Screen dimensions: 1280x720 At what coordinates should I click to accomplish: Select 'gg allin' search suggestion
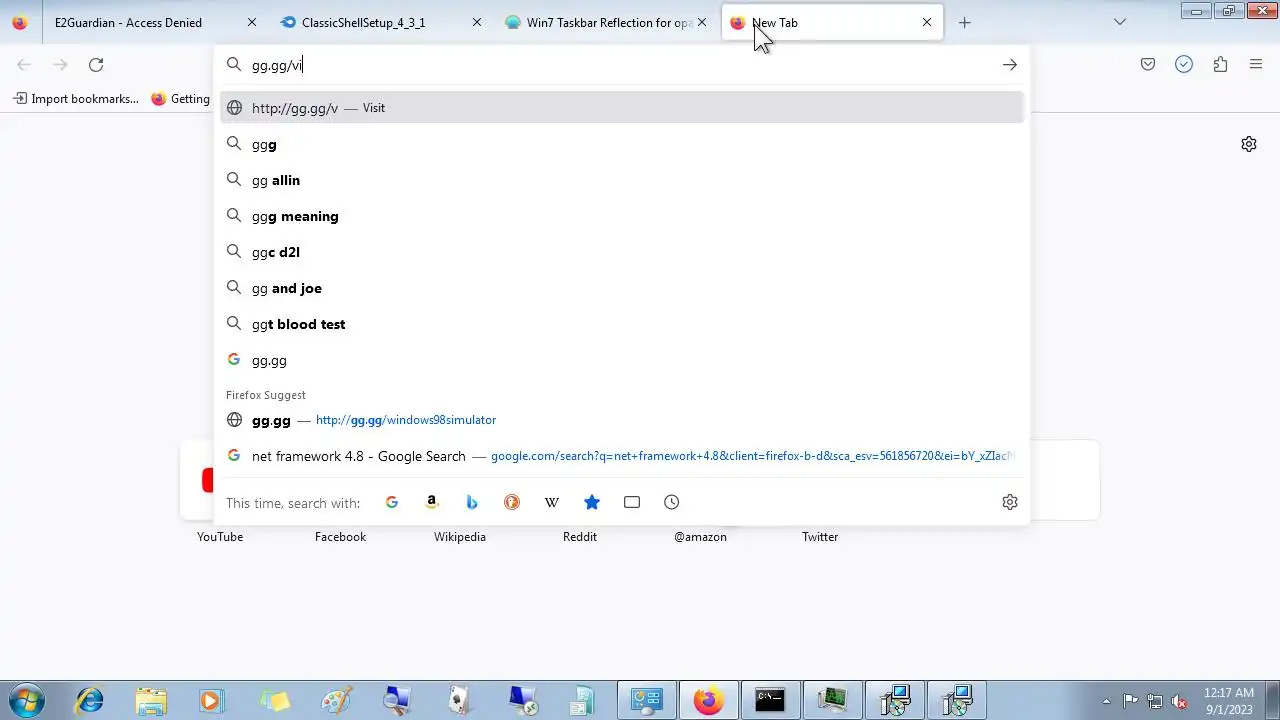pyautogui.click(x=622, y=180)
